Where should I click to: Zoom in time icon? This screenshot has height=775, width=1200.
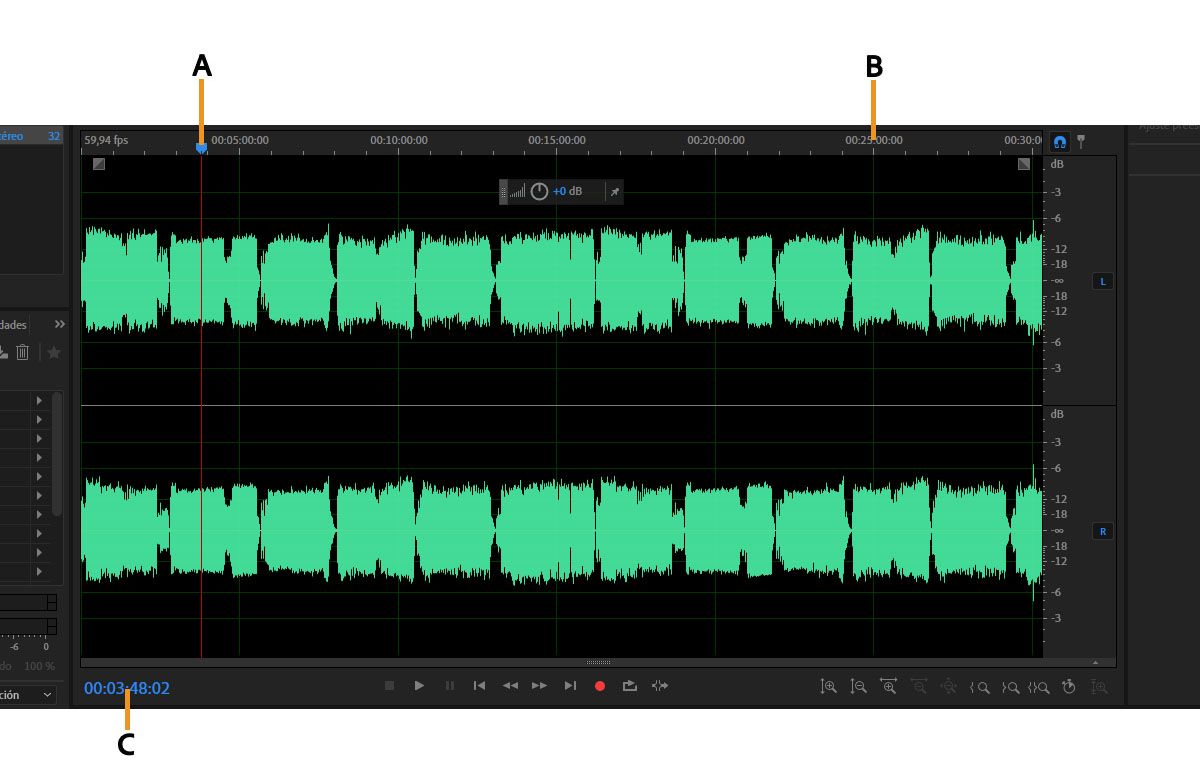tap(888, 687)
